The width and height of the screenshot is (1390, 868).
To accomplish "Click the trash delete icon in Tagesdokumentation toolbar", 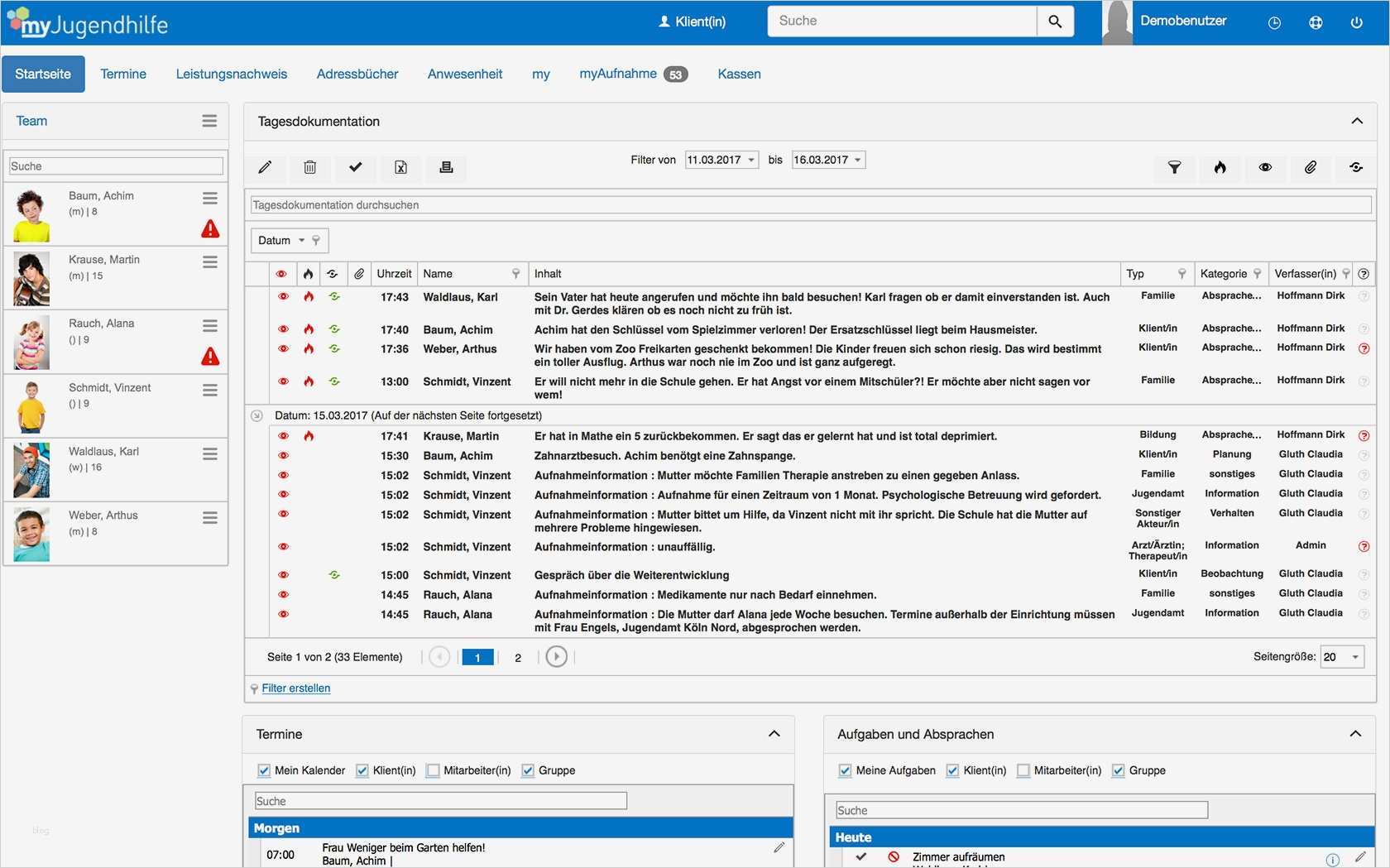I will point(309,167).
